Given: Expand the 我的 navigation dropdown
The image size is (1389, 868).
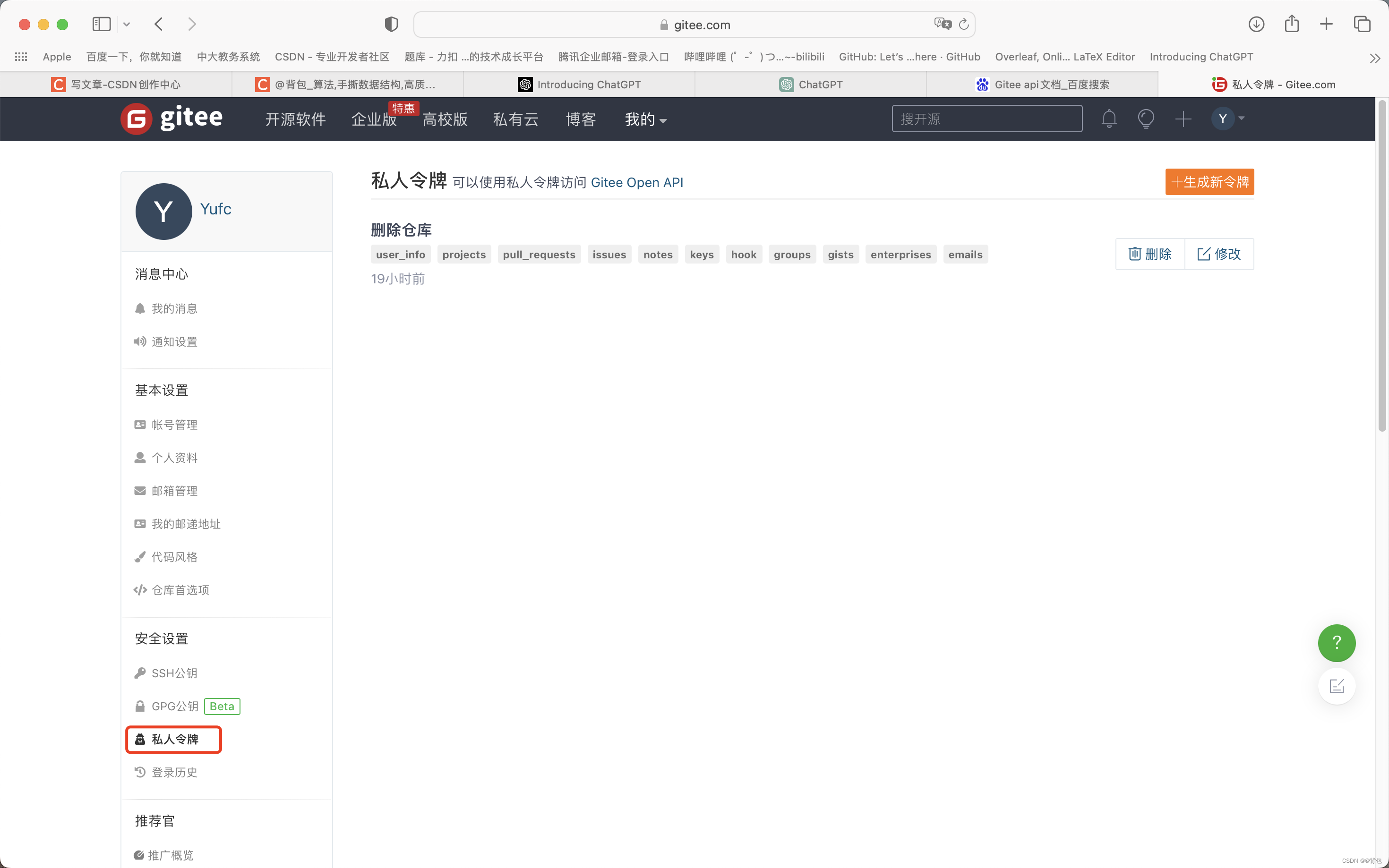Looking at the screenshot, I should point(644,119).
